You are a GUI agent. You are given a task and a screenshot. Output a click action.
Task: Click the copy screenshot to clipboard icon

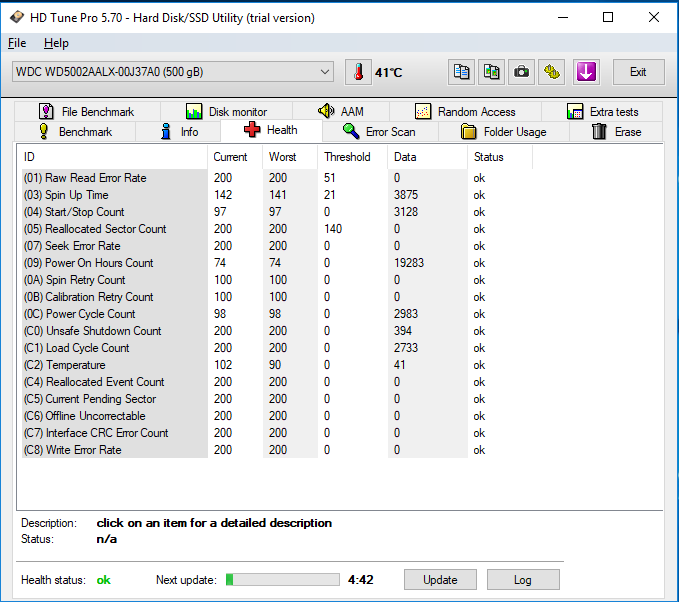491,72
